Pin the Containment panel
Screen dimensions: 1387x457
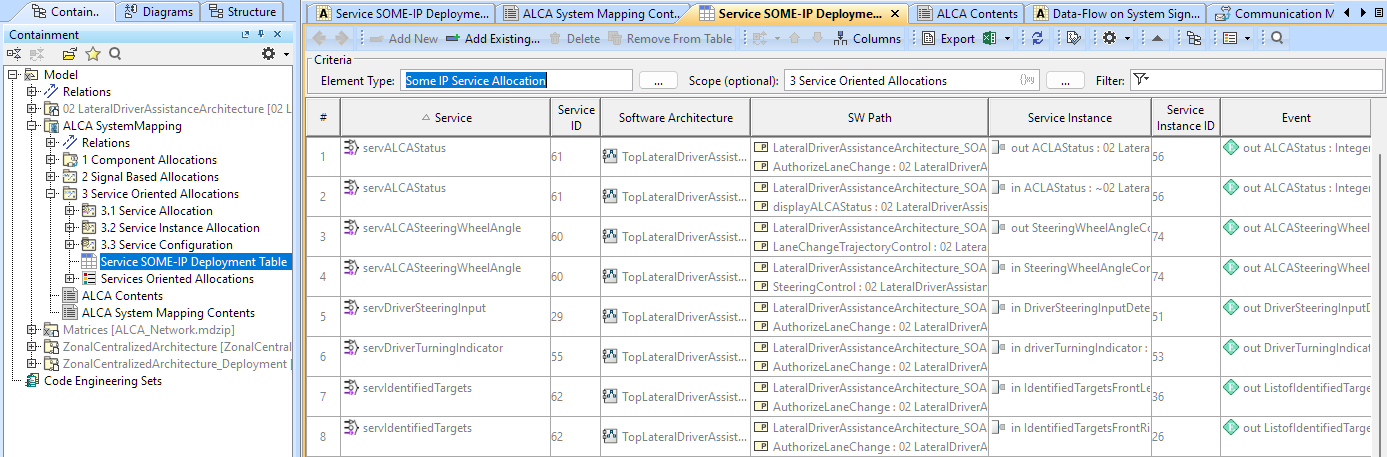click(x=260, y=35)
